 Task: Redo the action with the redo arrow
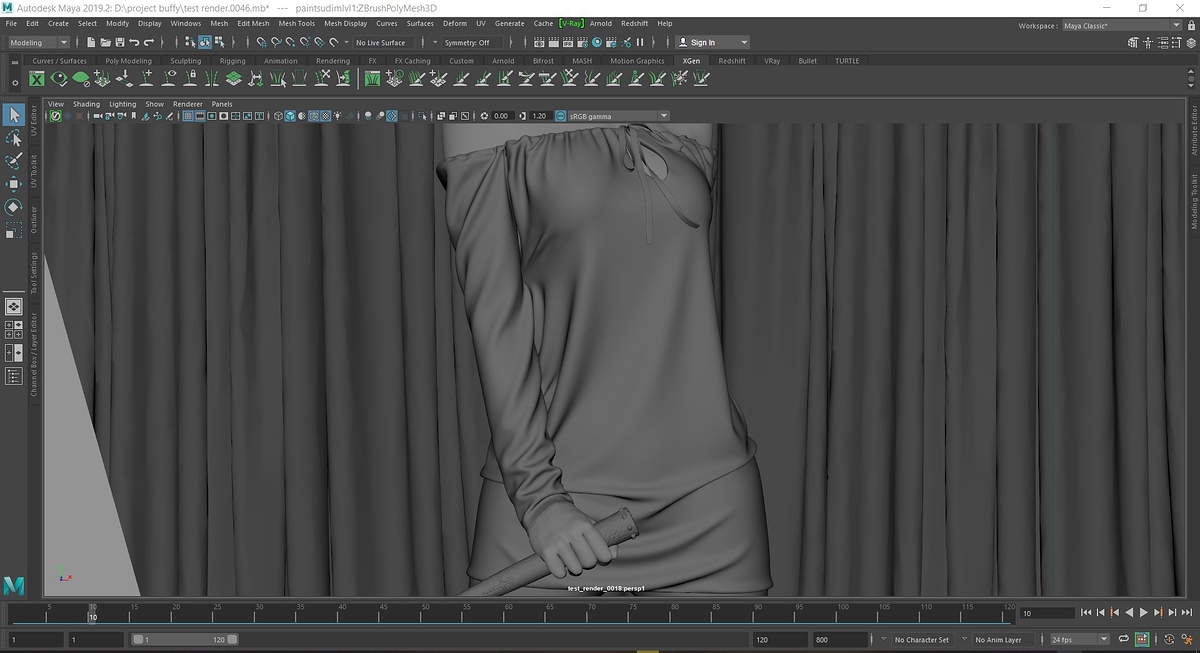point(149,42)
